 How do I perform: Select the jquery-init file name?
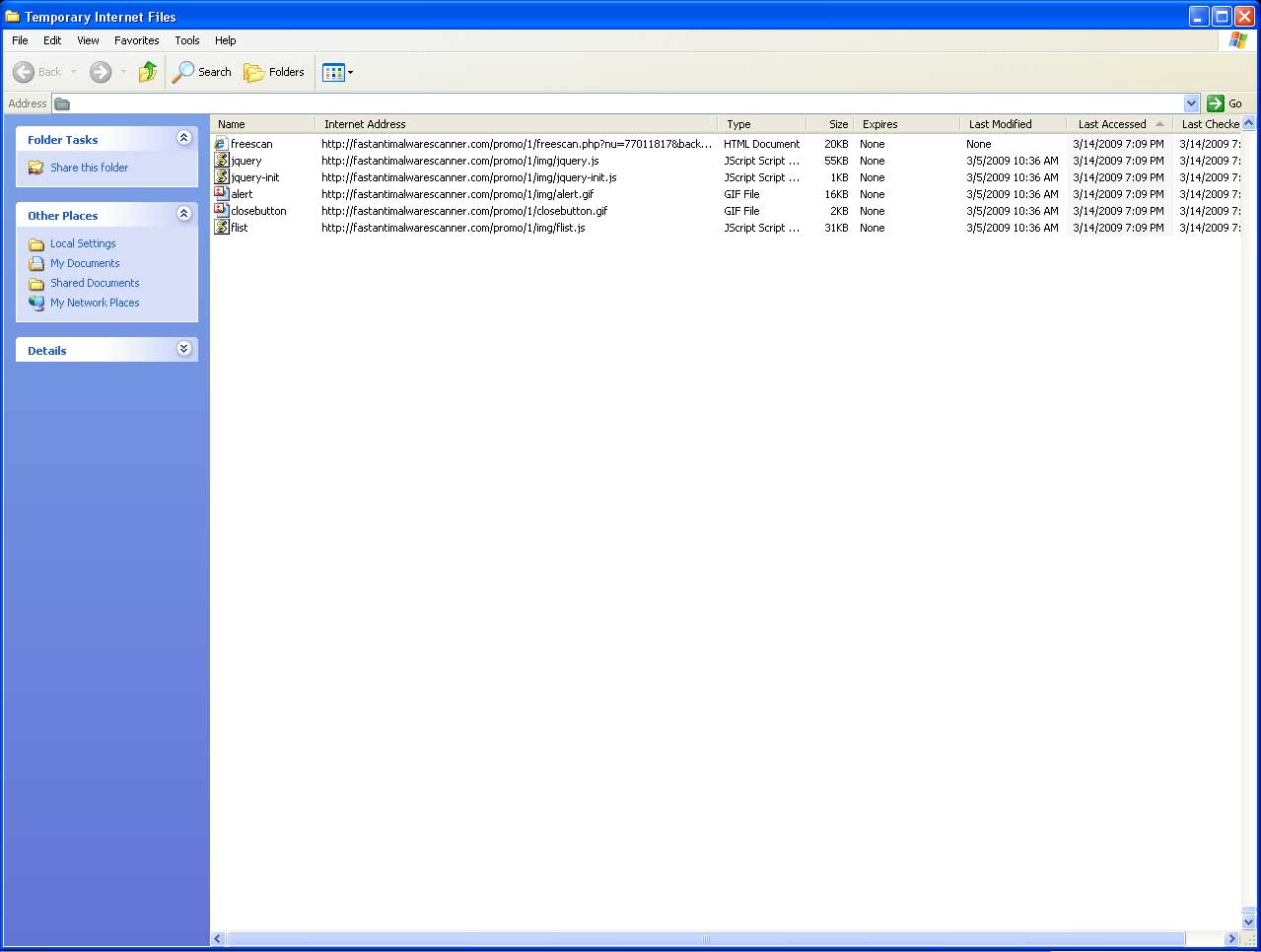tap(255, 177)
